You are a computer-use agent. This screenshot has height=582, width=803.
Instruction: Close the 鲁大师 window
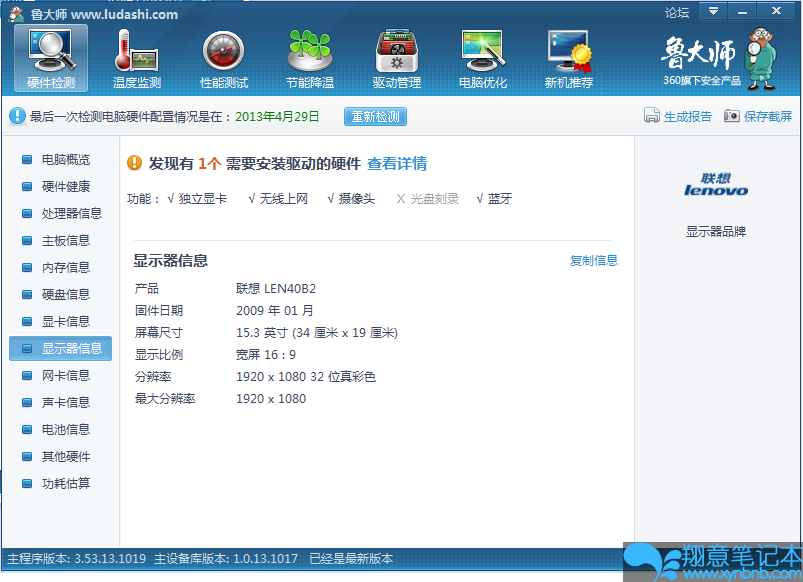point(776,11)
